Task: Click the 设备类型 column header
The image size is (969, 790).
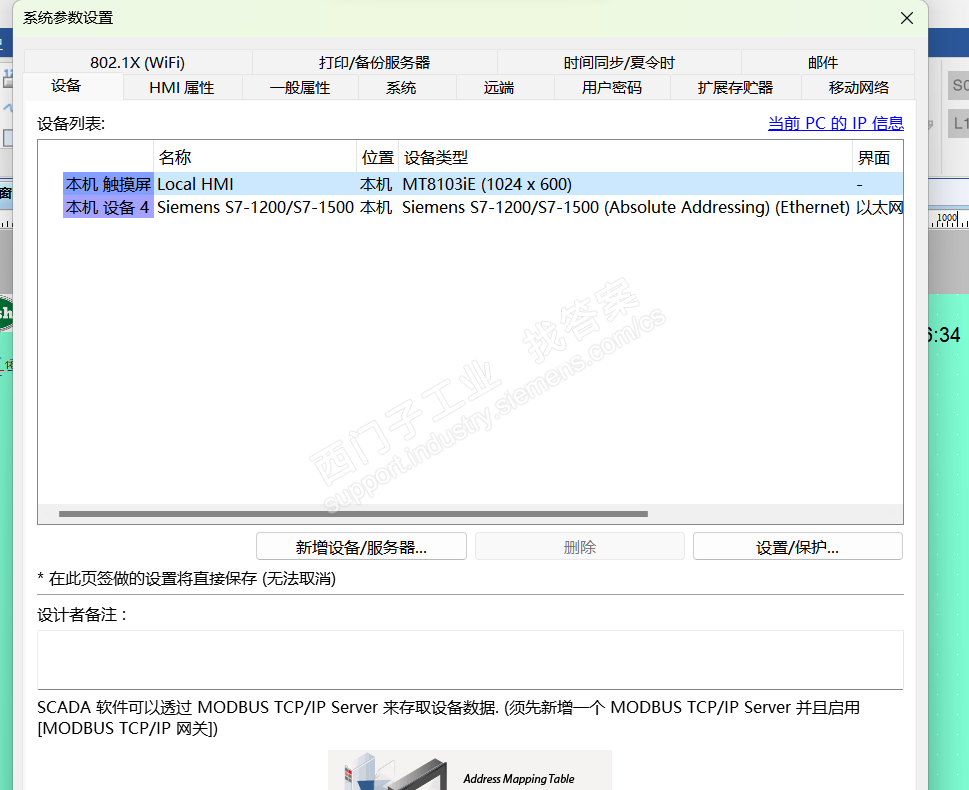Action: 625,157
